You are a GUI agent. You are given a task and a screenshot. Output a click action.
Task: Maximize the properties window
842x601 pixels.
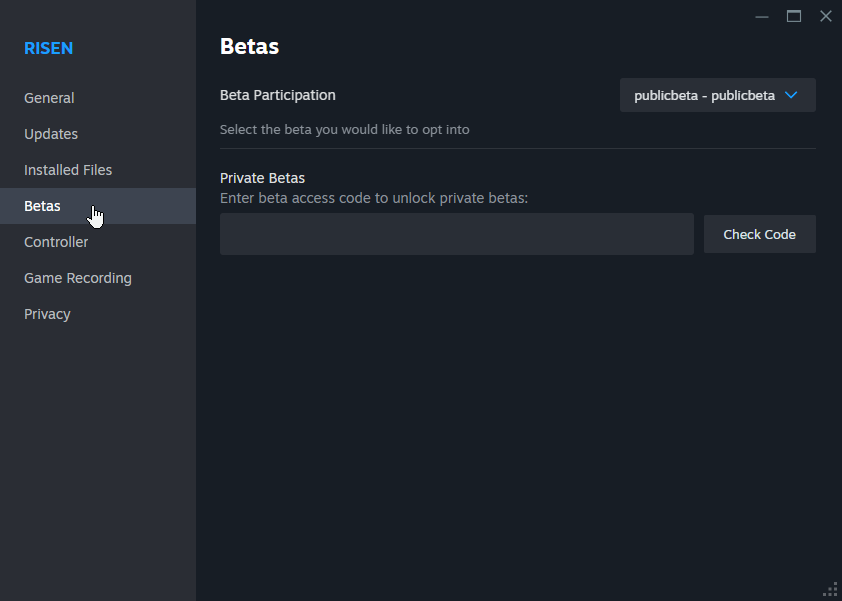(x=794, y=16)
